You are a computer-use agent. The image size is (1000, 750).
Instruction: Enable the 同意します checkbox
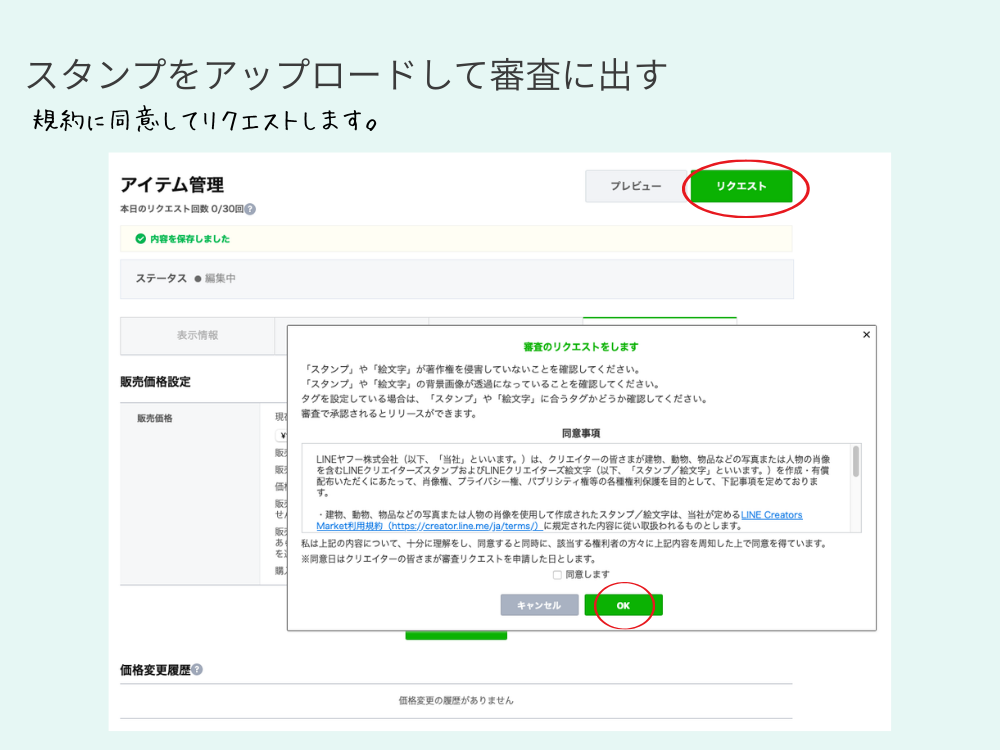556,574
